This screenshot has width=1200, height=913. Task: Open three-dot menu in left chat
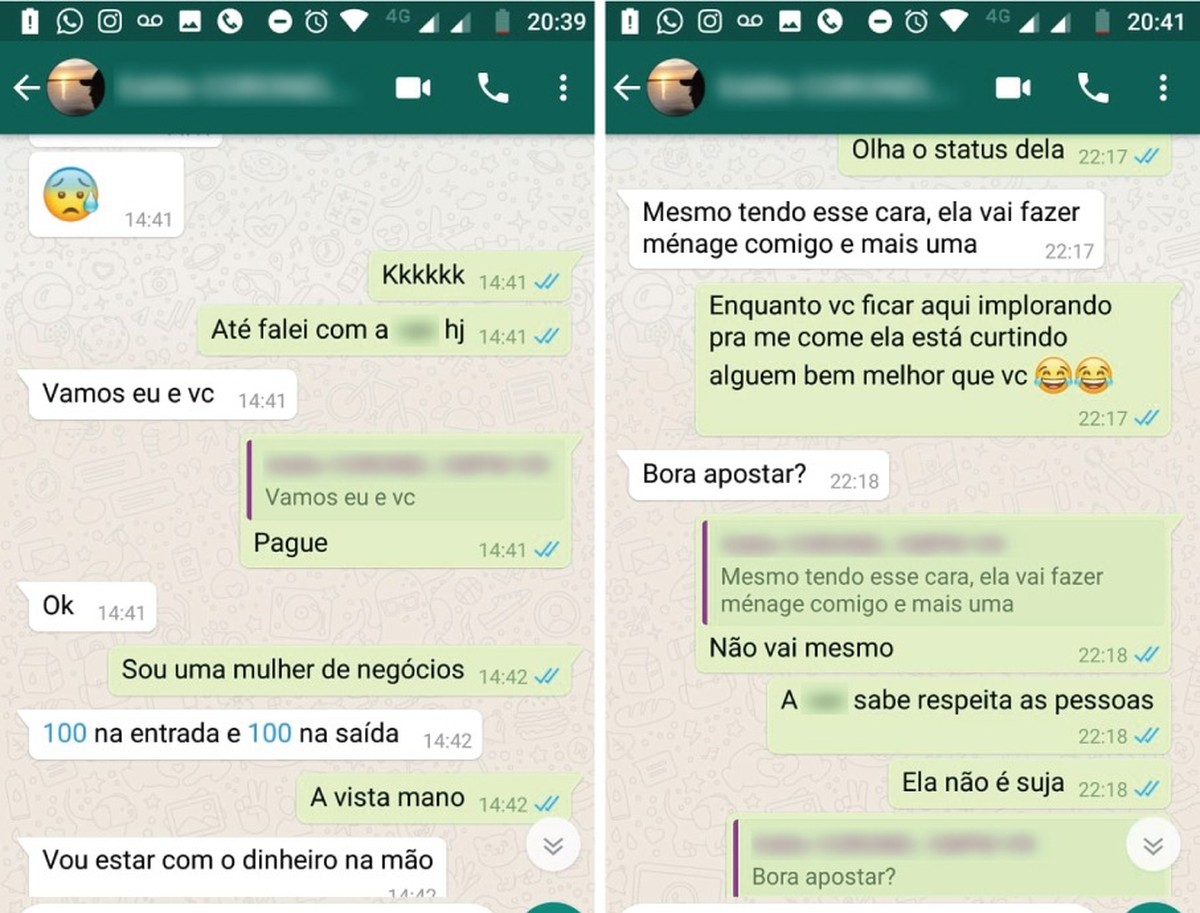point(563,88)
